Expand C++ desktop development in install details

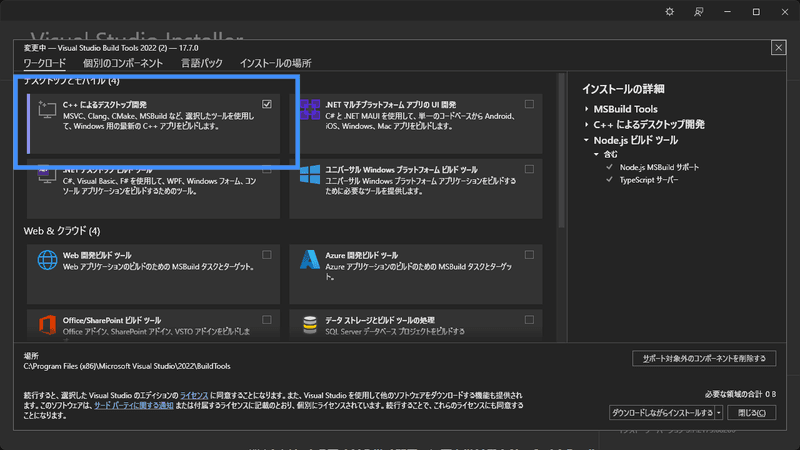click(x=587, y=125)
